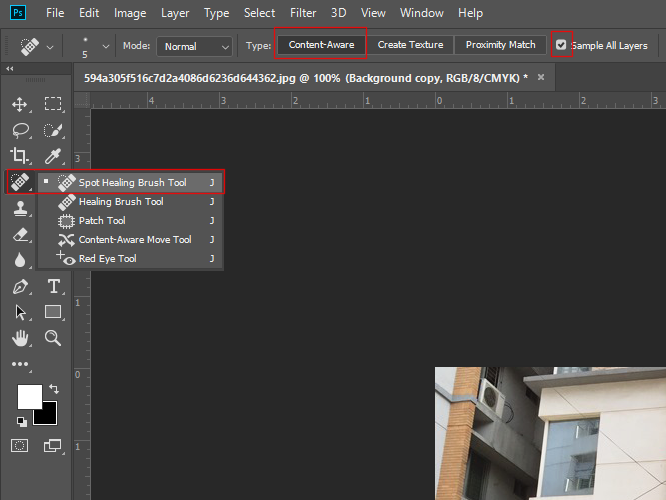Select the Move tool
The width and height of the screenshot is (666, 500).
20,105
